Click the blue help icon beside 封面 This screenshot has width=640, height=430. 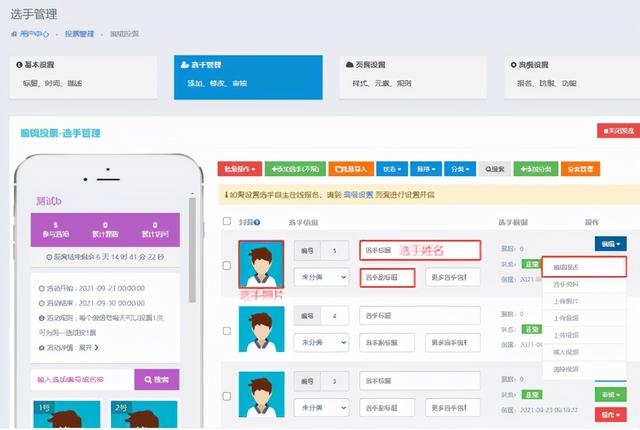pos(257,222)
